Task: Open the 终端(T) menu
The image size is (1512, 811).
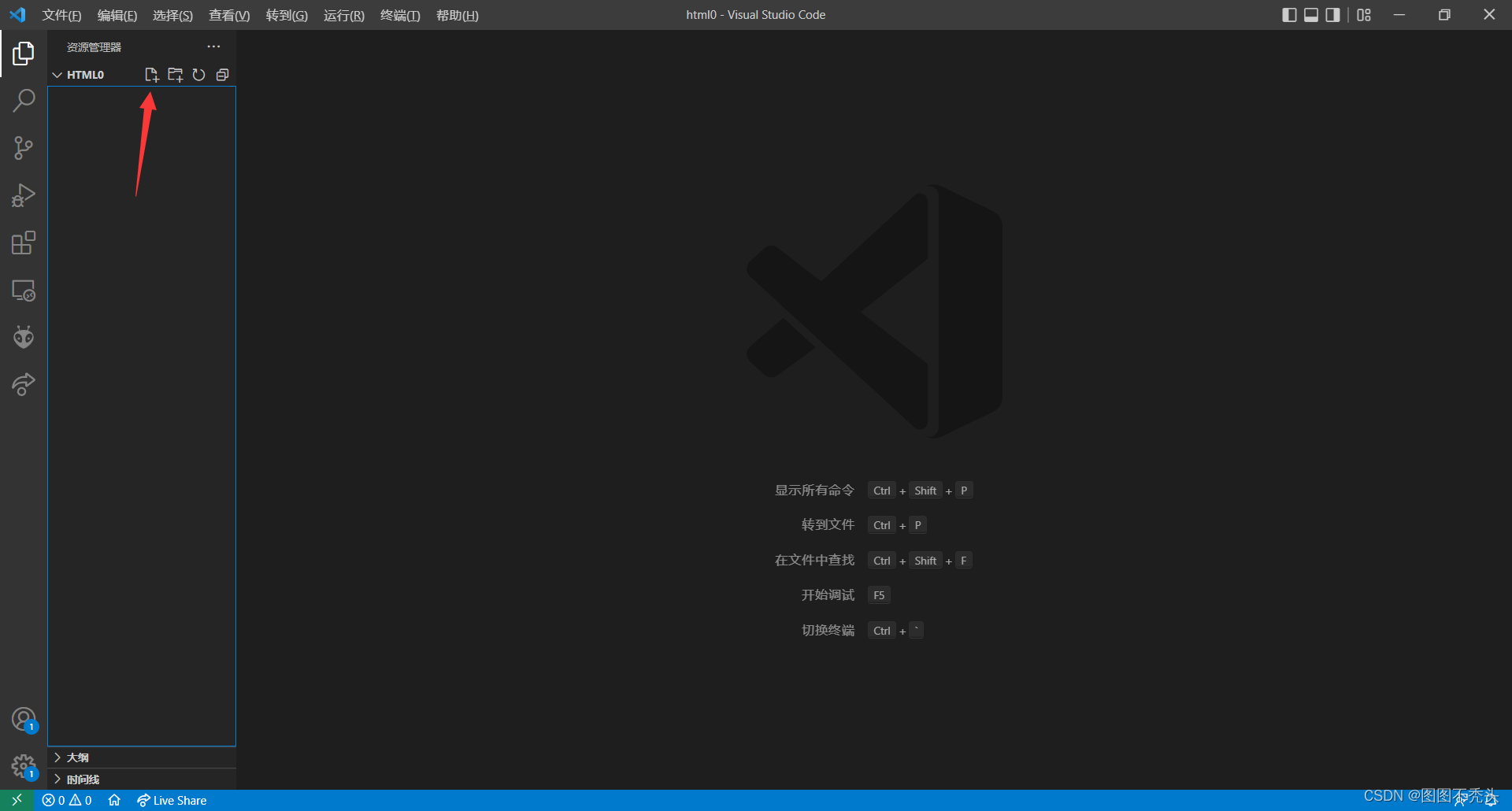Action: 400,15
